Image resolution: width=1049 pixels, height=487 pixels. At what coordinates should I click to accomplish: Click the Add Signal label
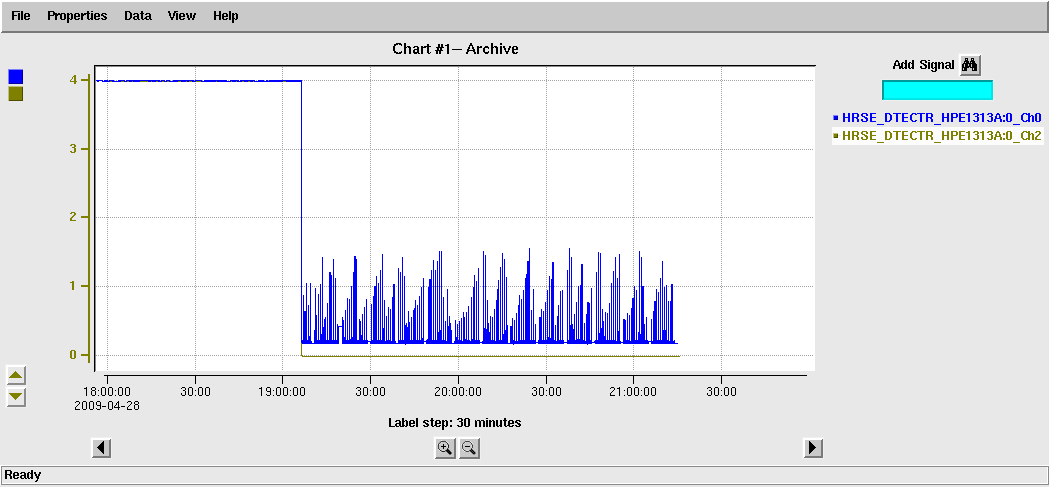pyautogui.click(x=923, y=65)
